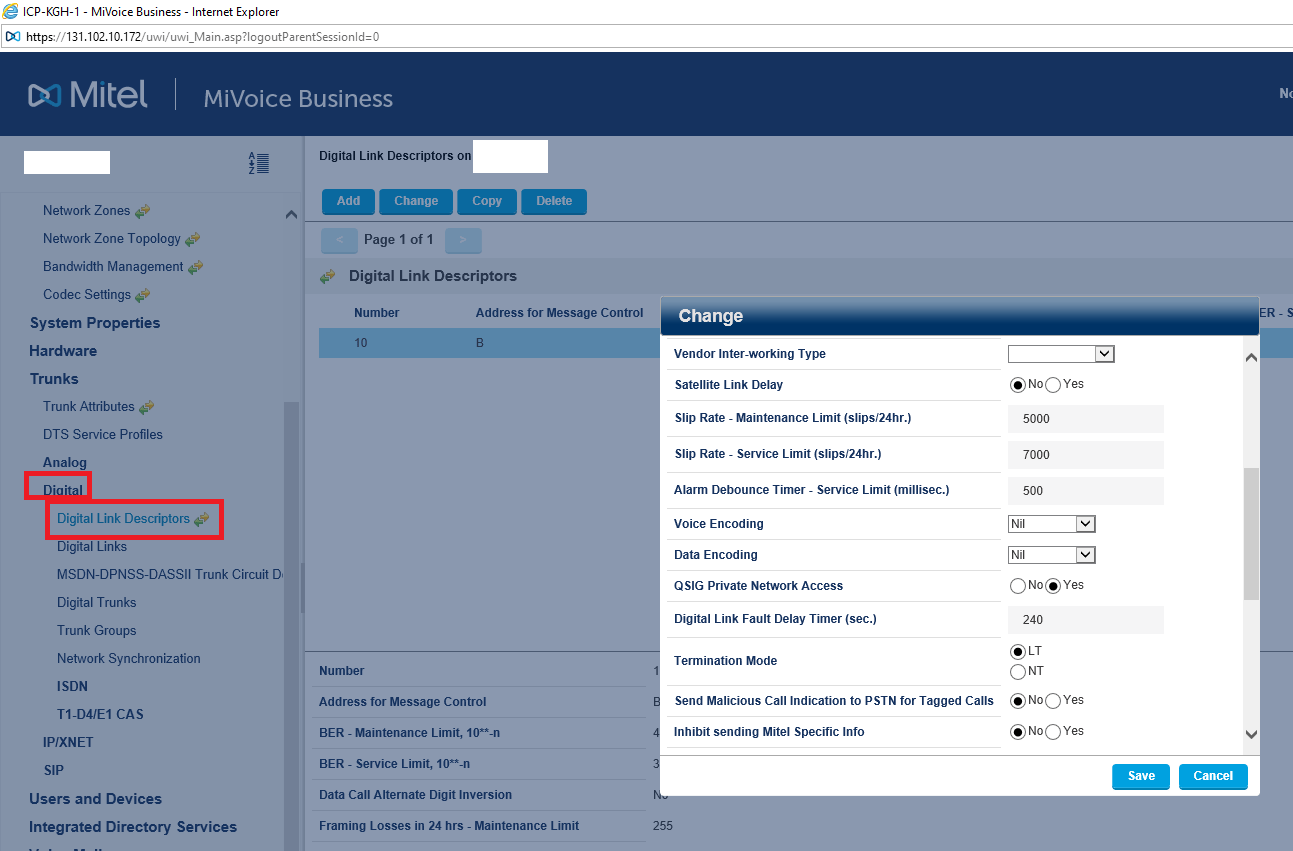Click the Delete button
1293x851 pixels.
554,201
